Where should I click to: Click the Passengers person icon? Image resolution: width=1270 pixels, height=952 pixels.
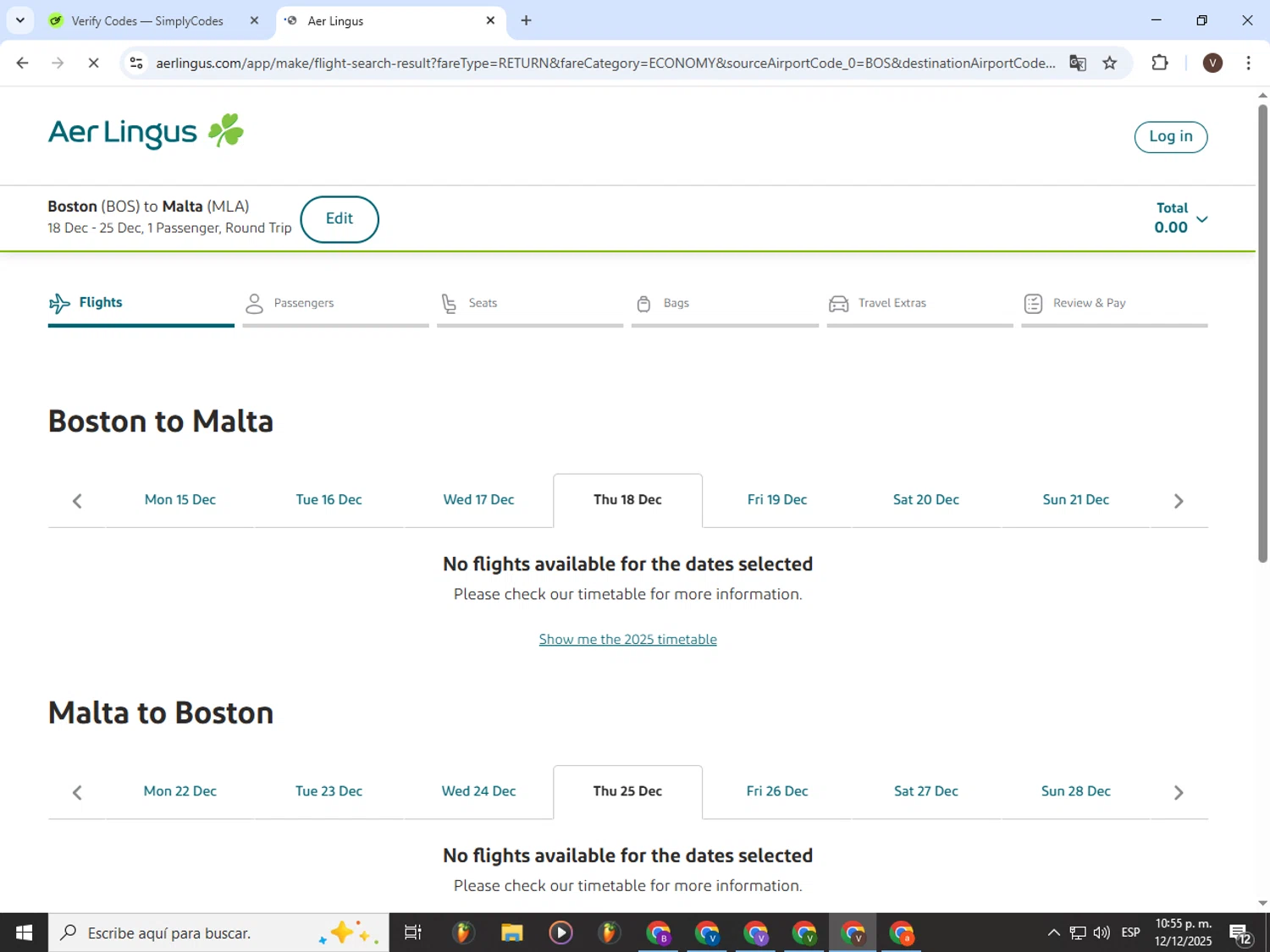click(x=254, y=304)
